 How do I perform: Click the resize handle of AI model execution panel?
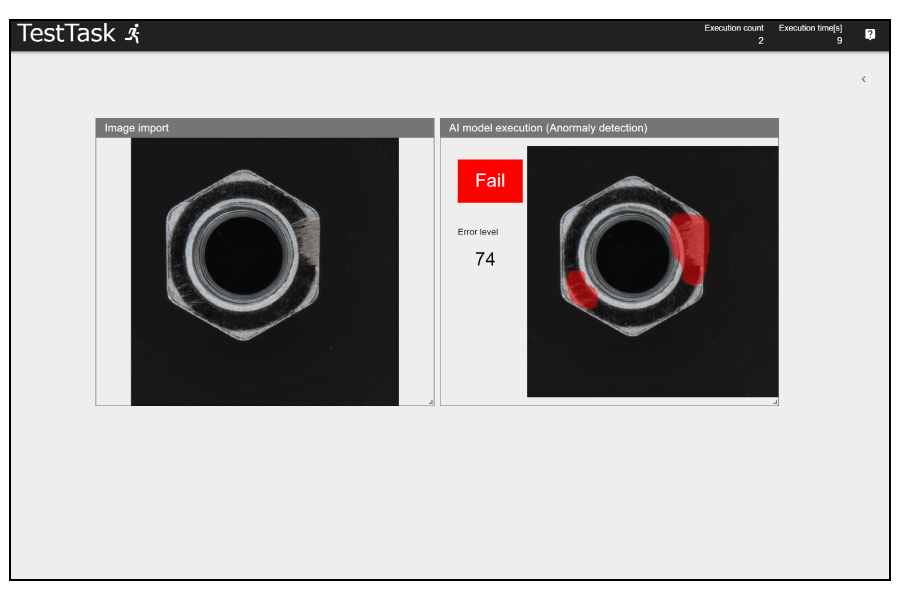[x=774, y=401]
